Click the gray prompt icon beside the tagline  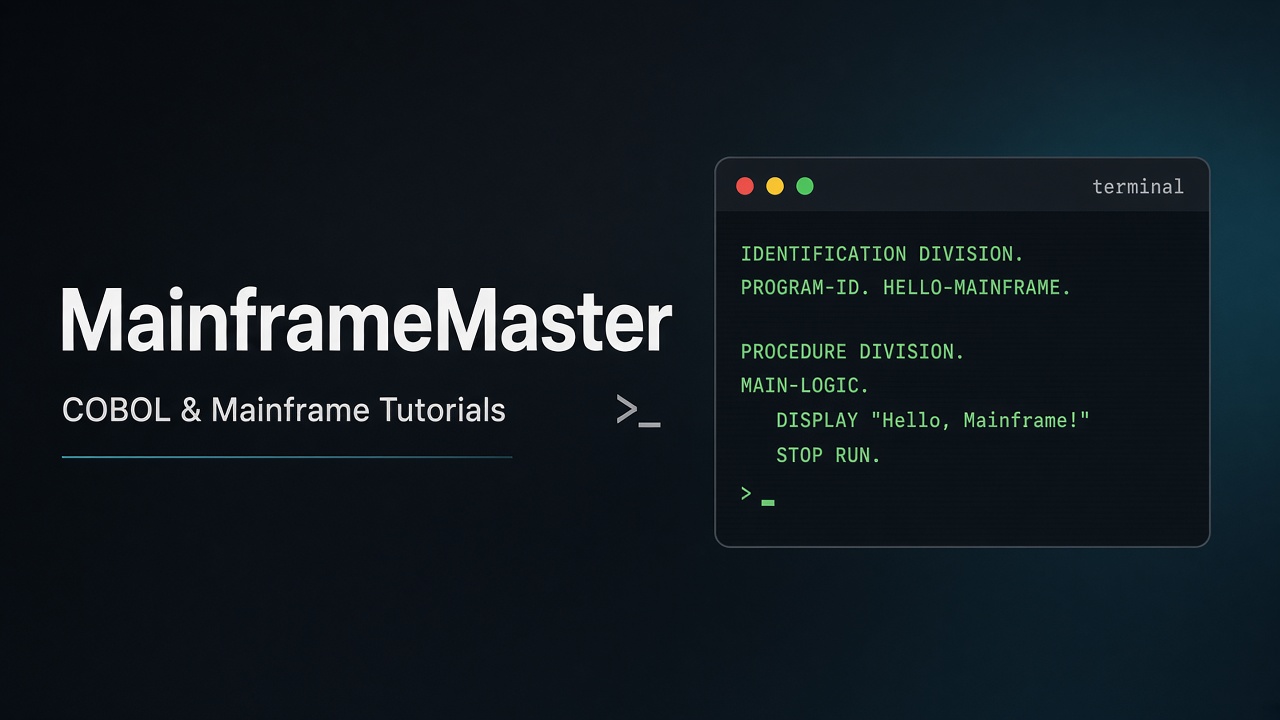pos(638,411)
